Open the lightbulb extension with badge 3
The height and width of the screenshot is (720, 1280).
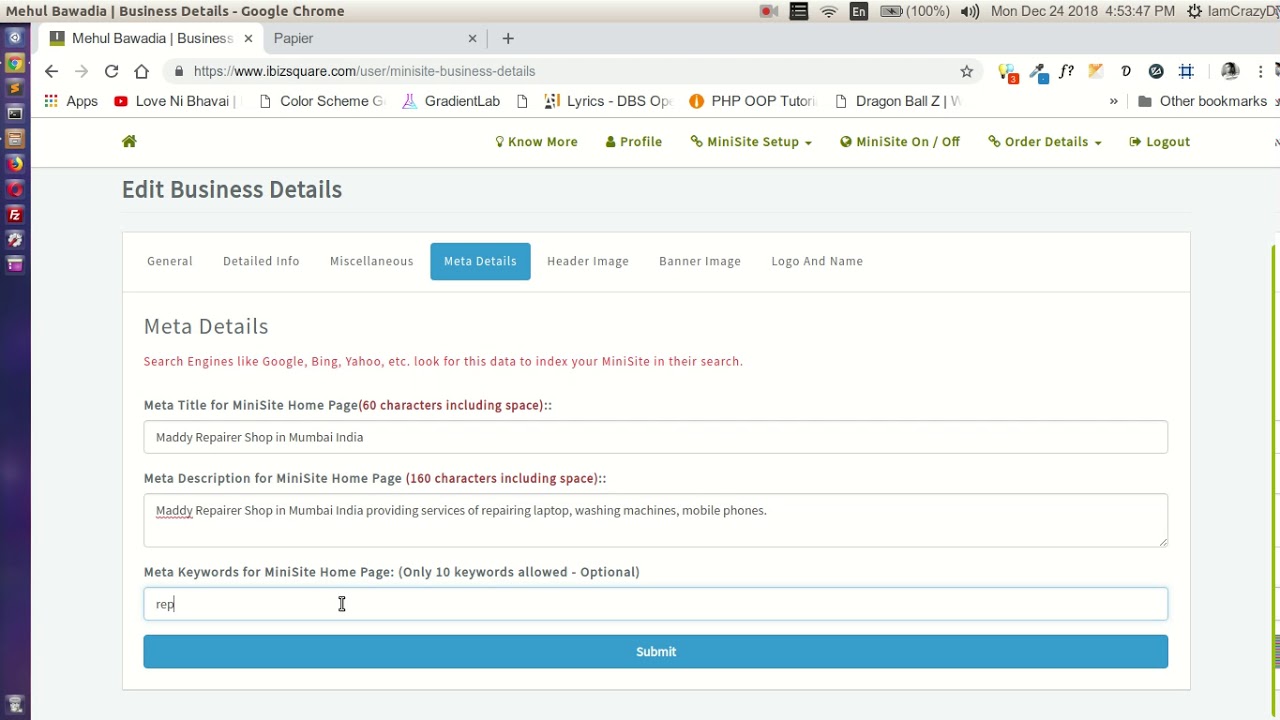tap(1007, 72)
